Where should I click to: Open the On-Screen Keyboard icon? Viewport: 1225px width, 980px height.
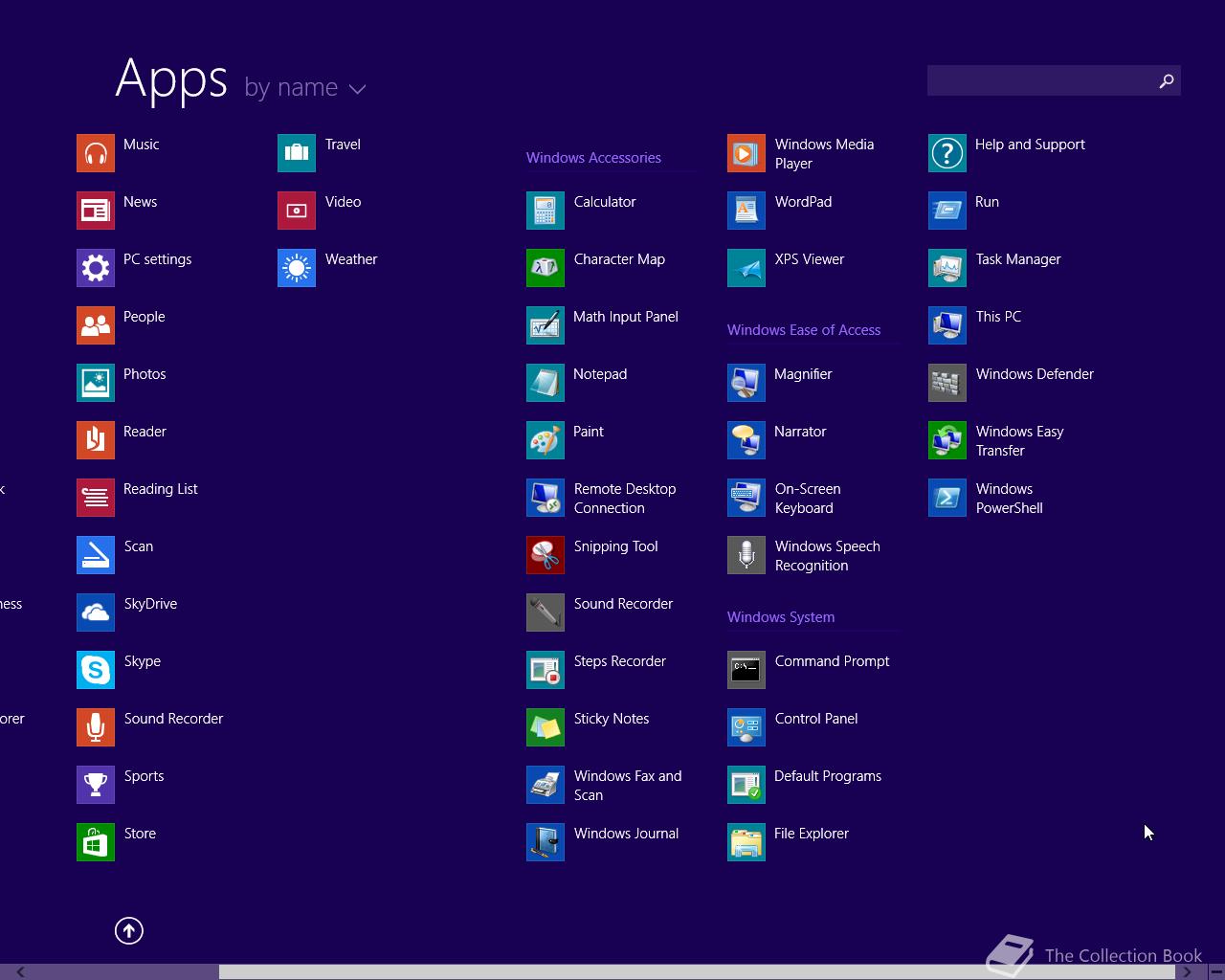[746, 498]
